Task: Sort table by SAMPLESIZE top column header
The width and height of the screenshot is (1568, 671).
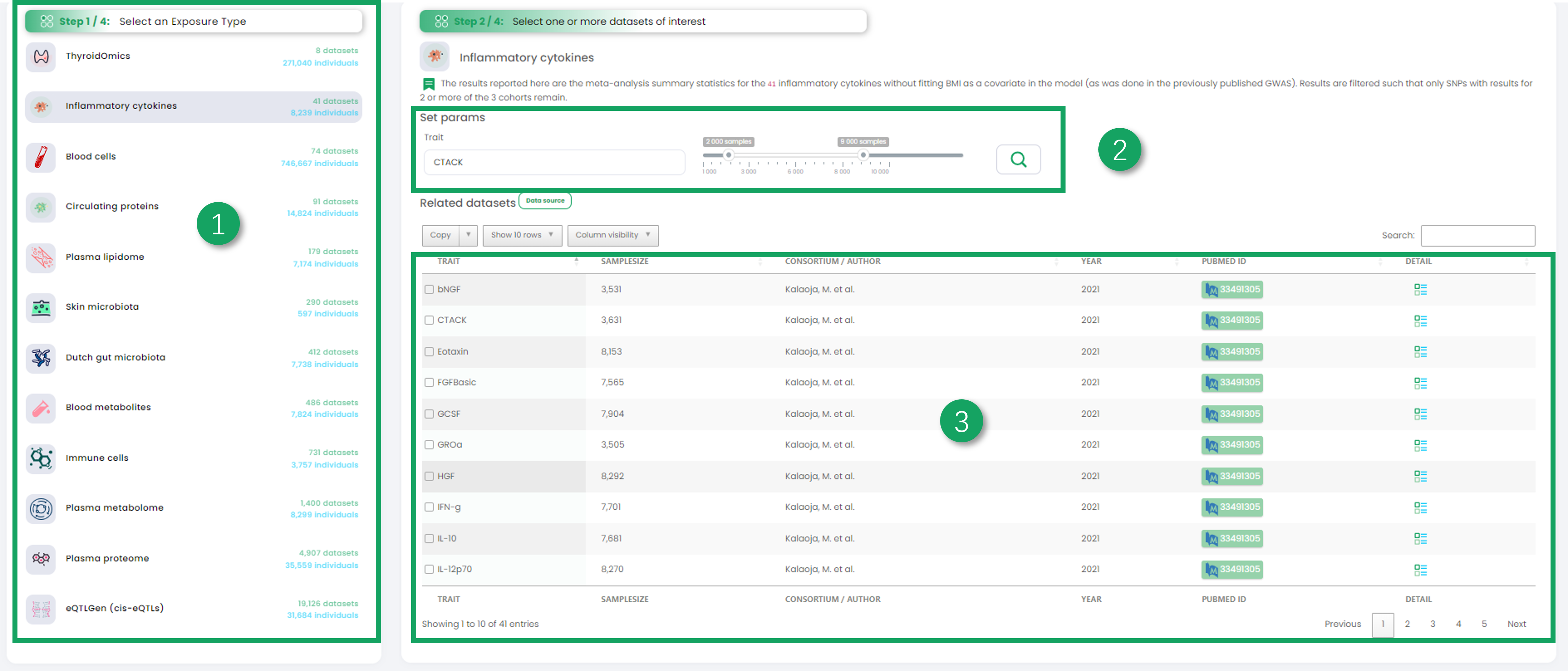Action: click(x=624, y=261)
